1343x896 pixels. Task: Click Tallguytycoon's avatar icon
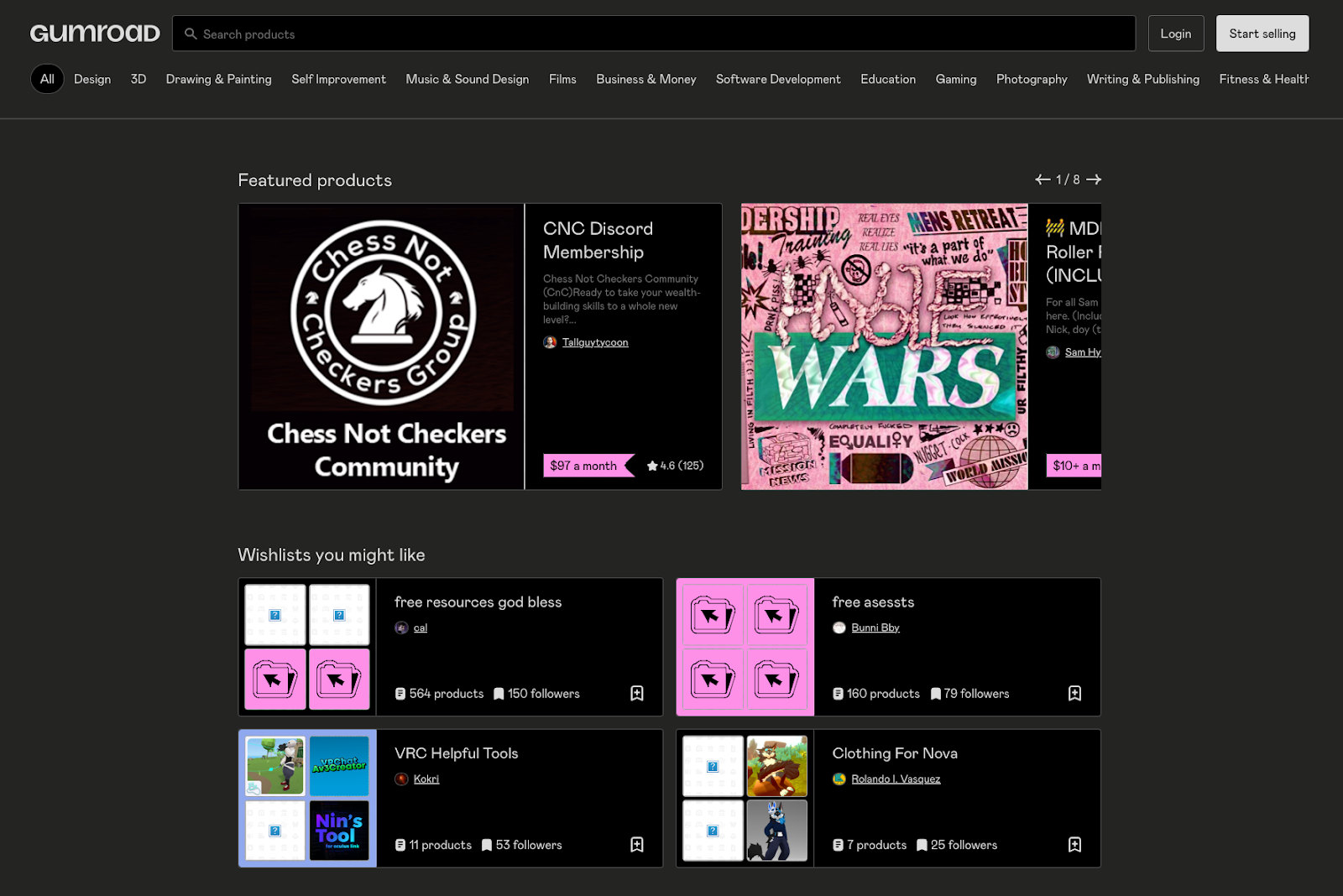pyautogui.click(x=550, y=342)
